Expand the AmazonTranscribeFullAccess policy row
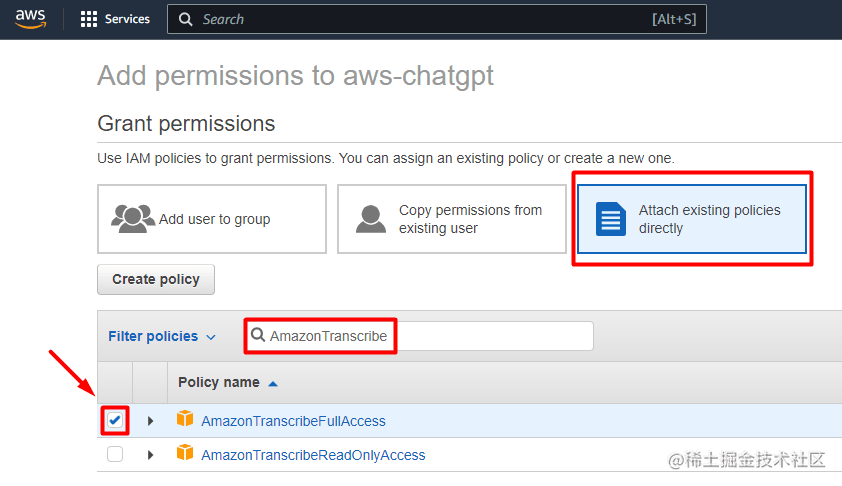Image resolution: width=842 pixels, height=486 pixels. (x=151, y=421)
